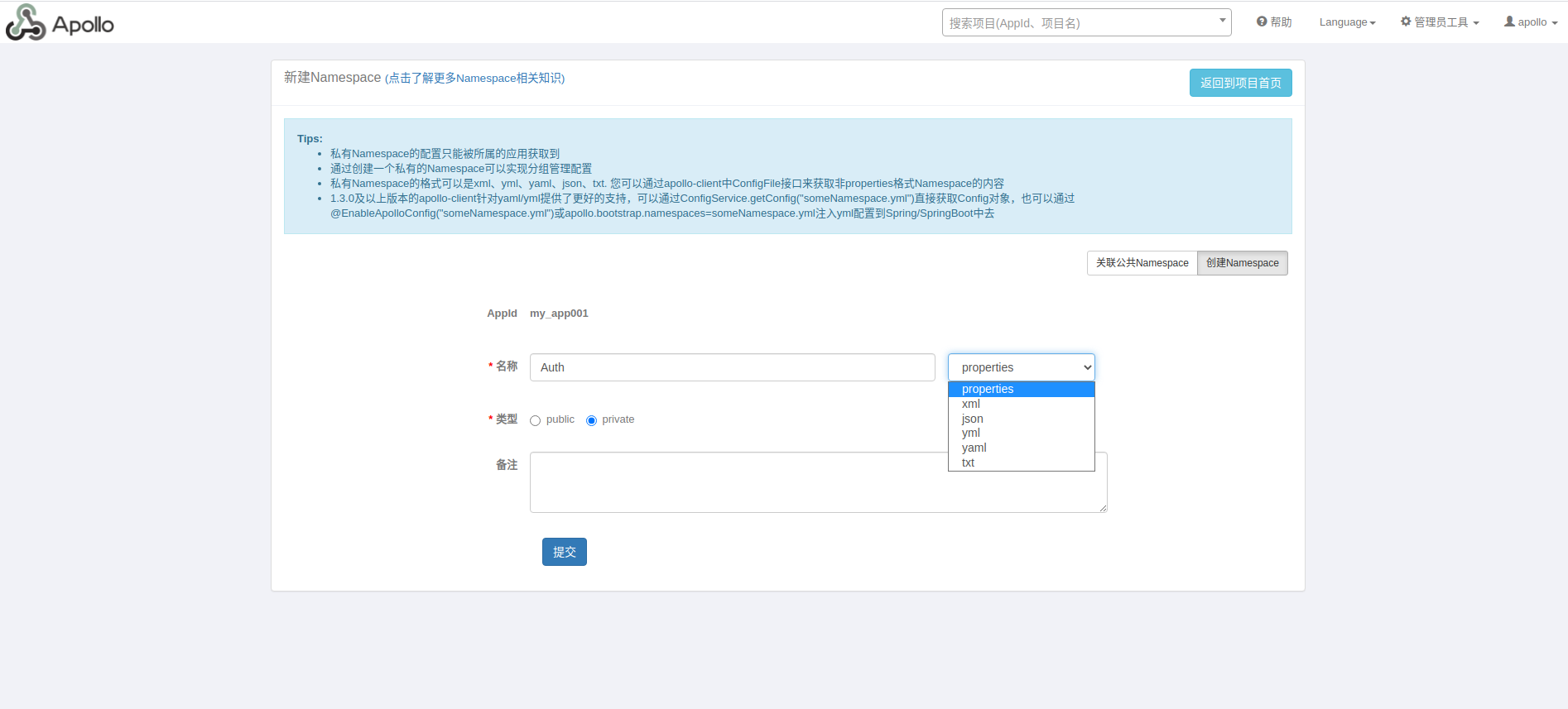Screen dimensions: 1568x709
Task: Click the tip about 配置只能被所属的应用获取到
Action: [x=445, y=154]
